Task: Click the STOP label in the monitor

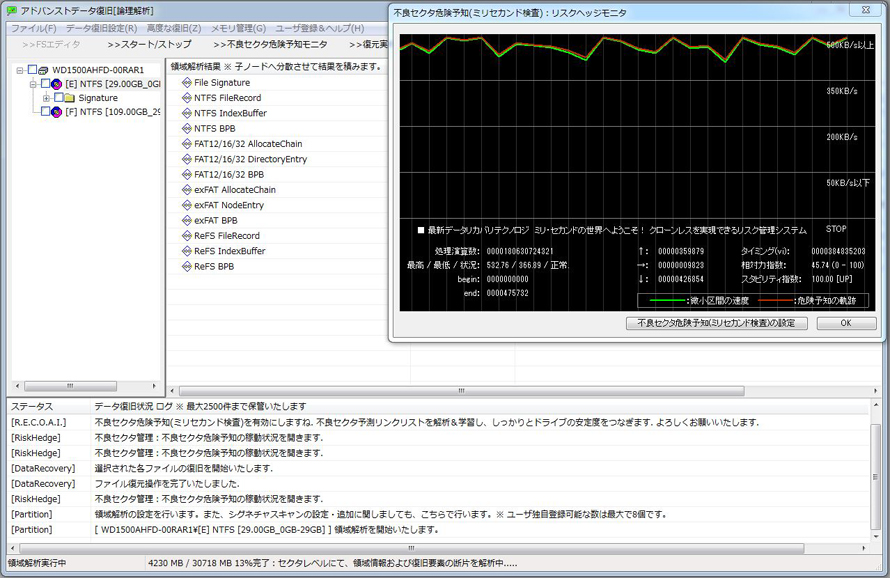Action: (836, 229)
